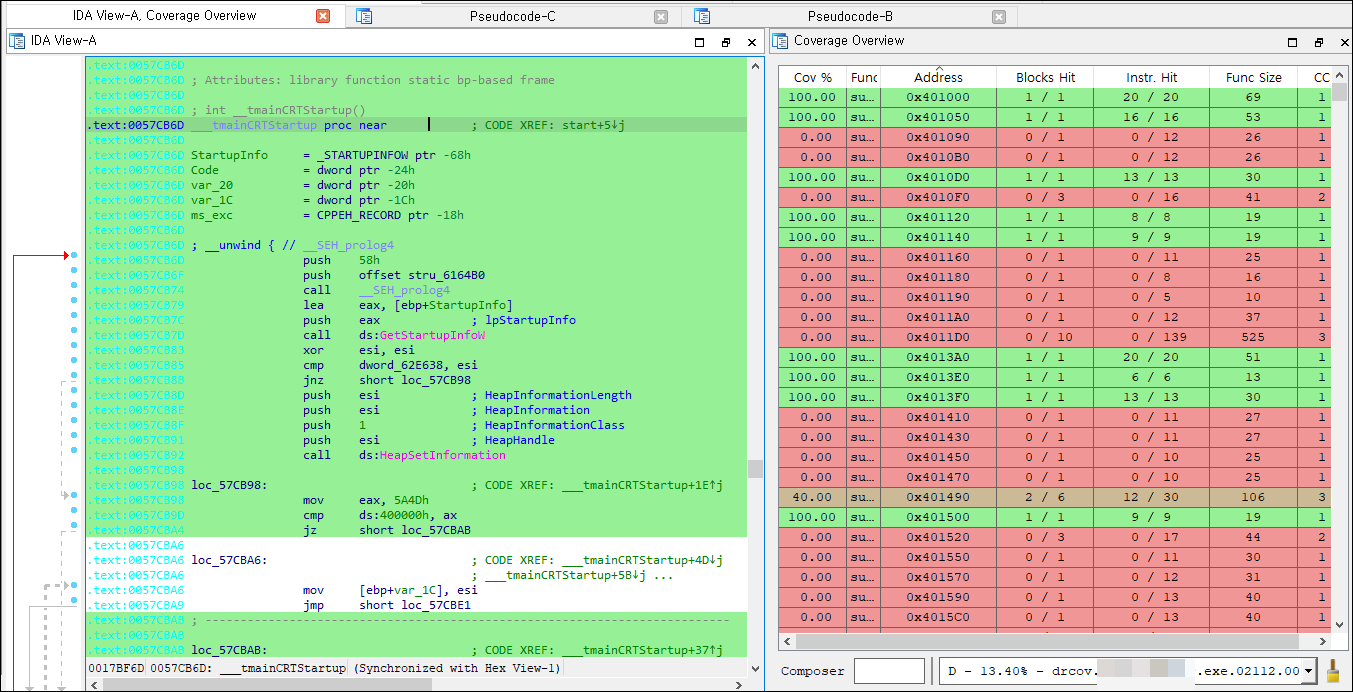Click the coverage table scroll-up arrow
Viewport: 1353px width, 692px height.
click(x=1339, y=75)
